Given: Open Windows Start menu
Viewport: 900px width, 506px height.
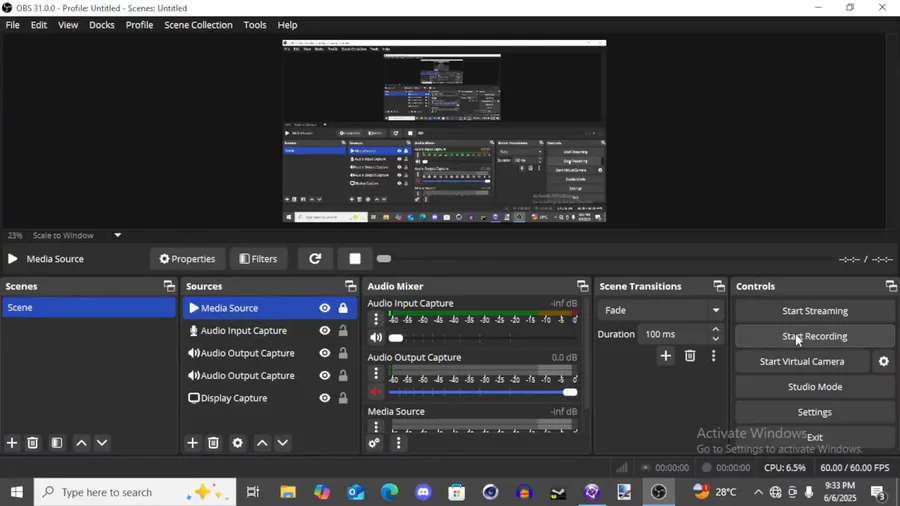Looking at the screenshot, I should pyautogui.click(x=17, y=492).
